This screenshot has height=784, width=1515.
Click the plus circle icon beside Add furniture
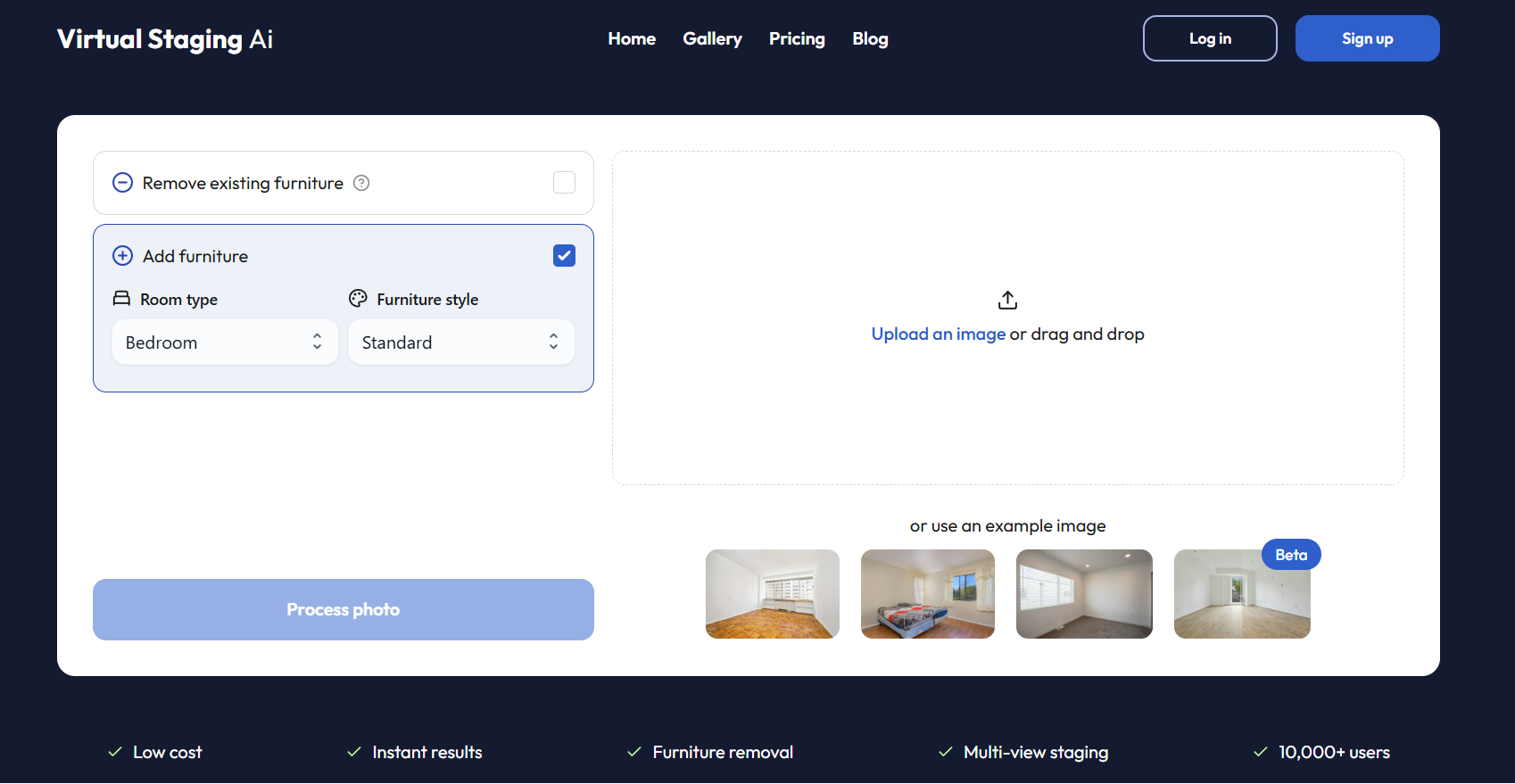(x=122, y=256)
